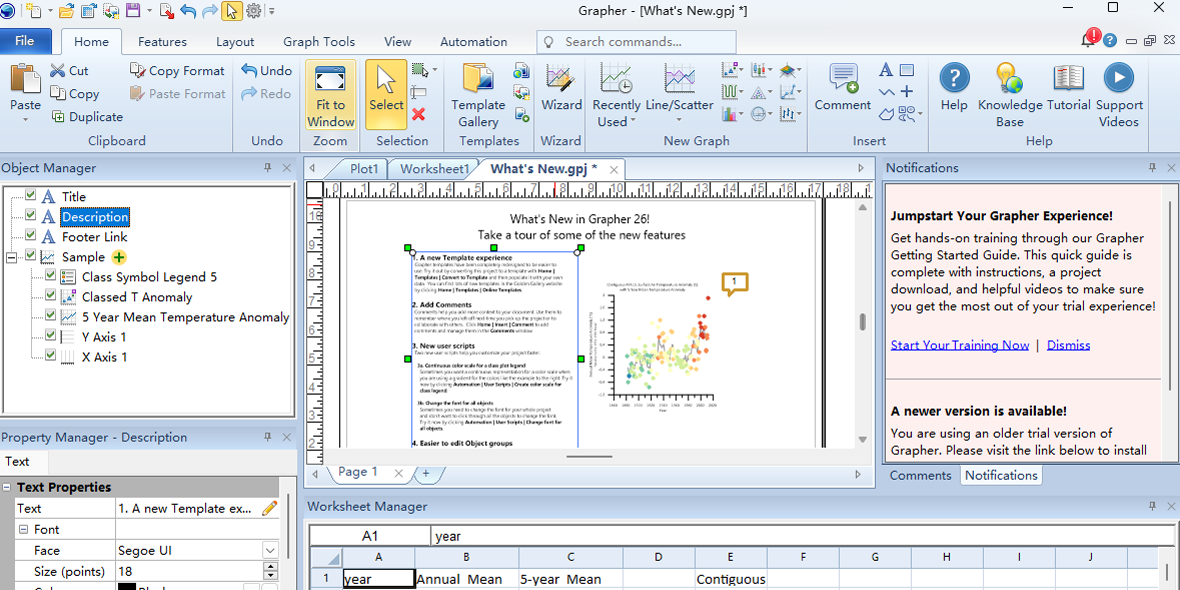
Task: Click the Open folder icon in quick access toolbar
Action: 66,11
